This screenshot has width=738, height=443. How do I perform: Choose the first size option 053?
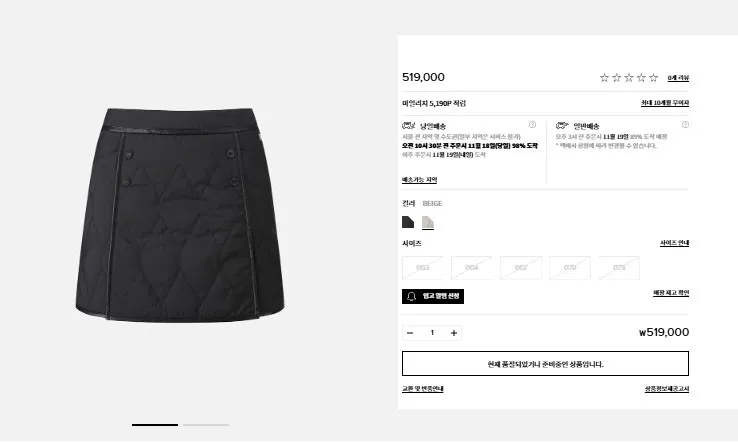coord(423,268)
